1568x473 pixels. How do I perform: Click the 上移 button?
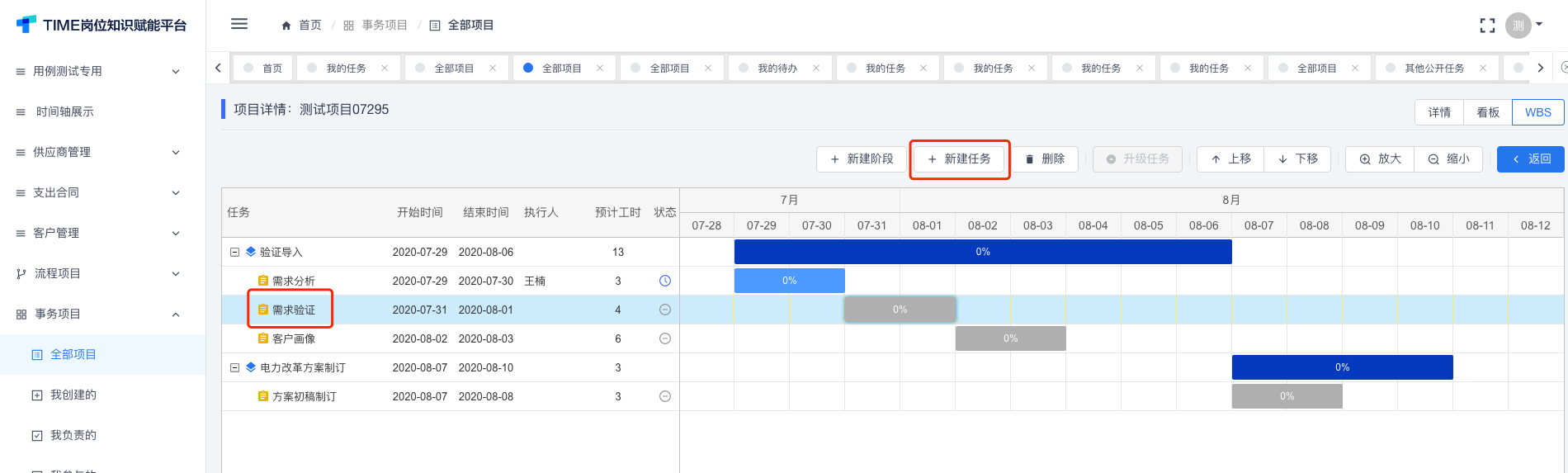click(x=1230, y=158)
